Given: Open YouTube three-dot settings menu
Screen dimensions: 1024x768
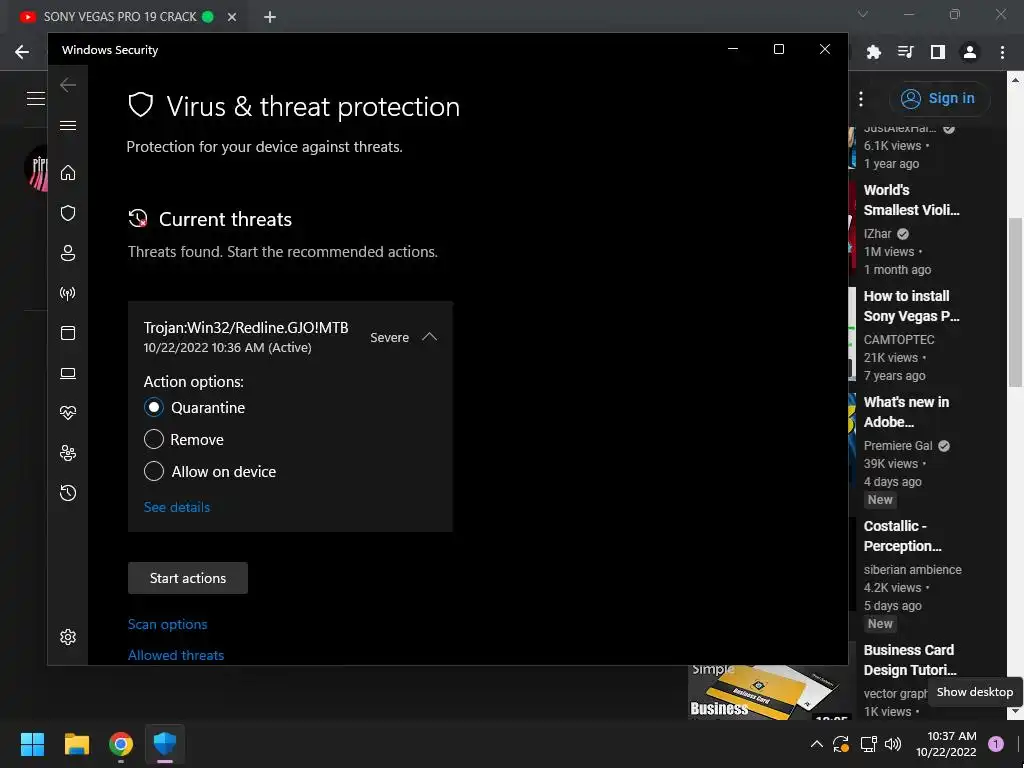Looking at the screenshot, I should 861,99.
